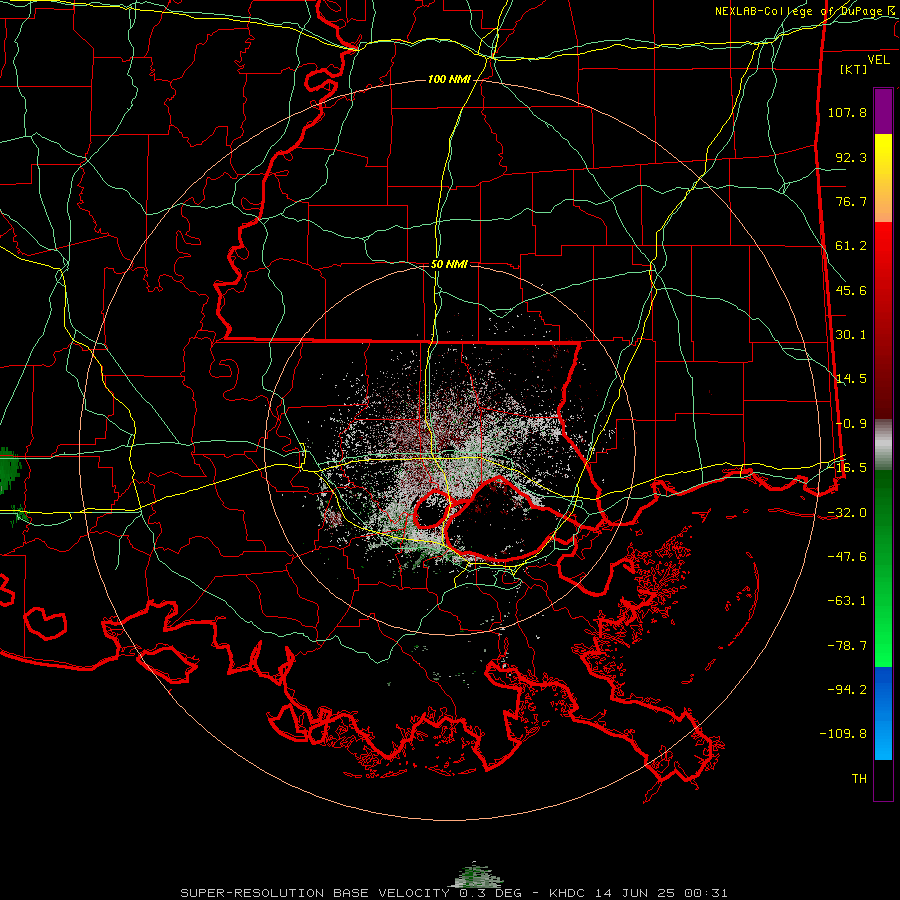Click the Super-Resolution Base Velocity caption
The height and width of the screenshot is (900, 900).
pos(453,893)
